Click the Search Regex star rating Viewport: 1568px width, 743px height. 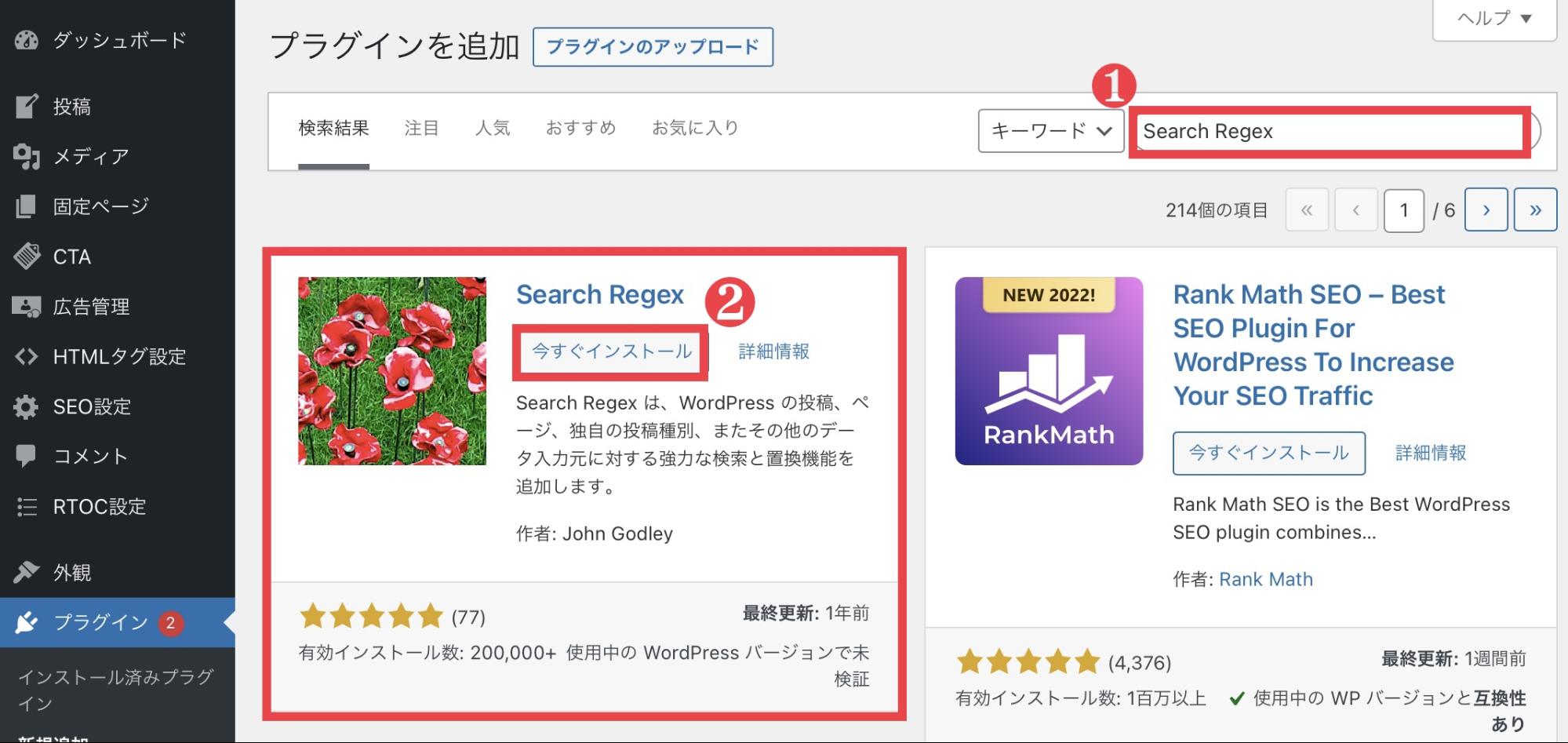tap(372, 617)
